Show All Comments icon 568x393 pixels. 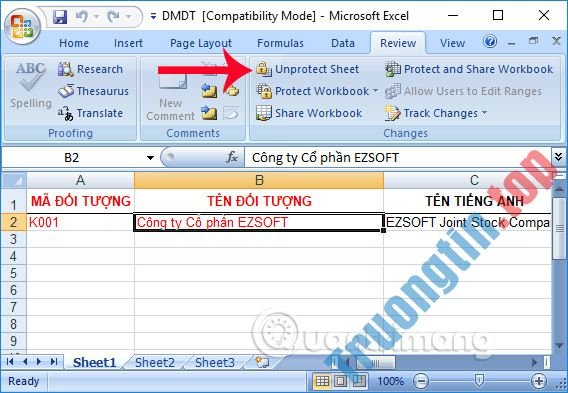(231, 91)
